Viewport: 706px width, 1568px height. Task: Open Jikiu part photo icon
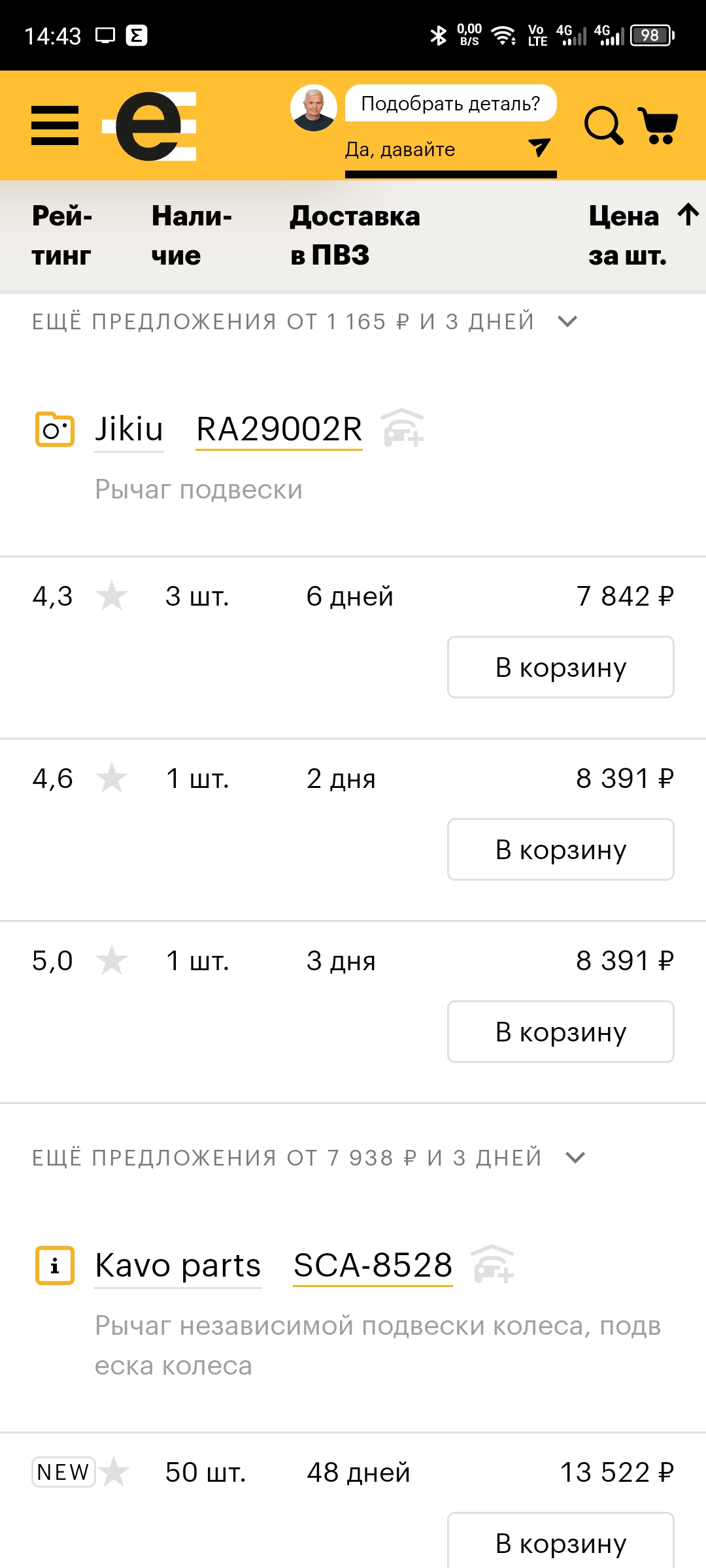point(54,429)
